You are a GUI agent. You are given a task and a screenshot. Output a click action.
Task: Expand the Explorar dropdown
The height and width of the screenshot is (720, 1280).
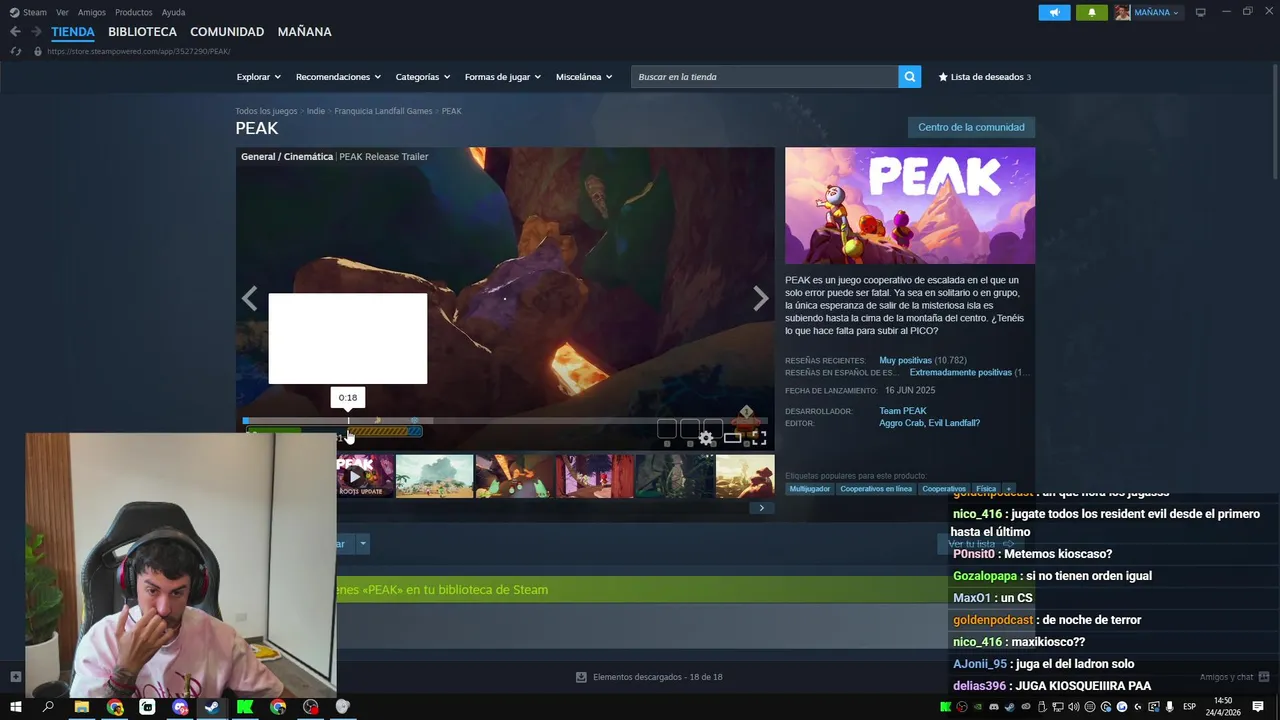[258, 77]
